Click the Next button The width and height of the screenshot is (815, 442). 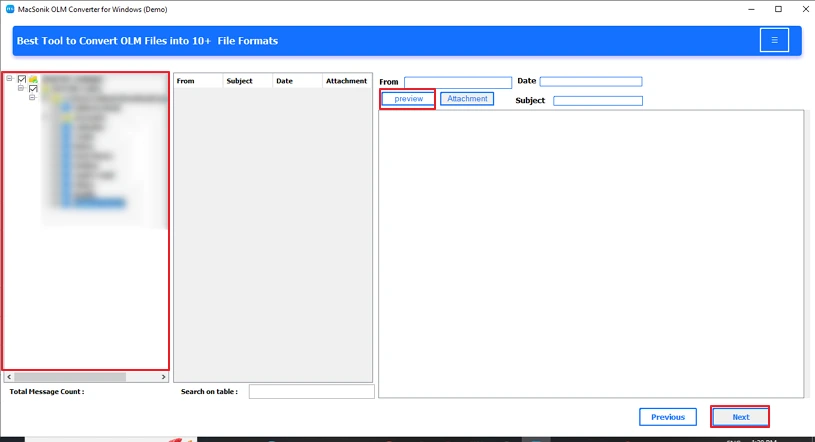point(740,417)
